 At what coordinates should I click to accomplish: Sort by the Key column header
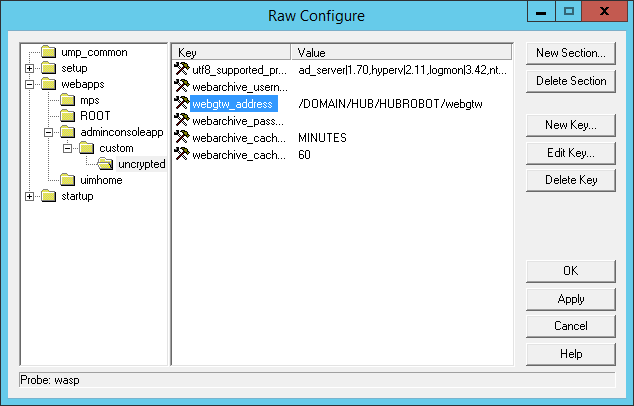pos(231,52)
